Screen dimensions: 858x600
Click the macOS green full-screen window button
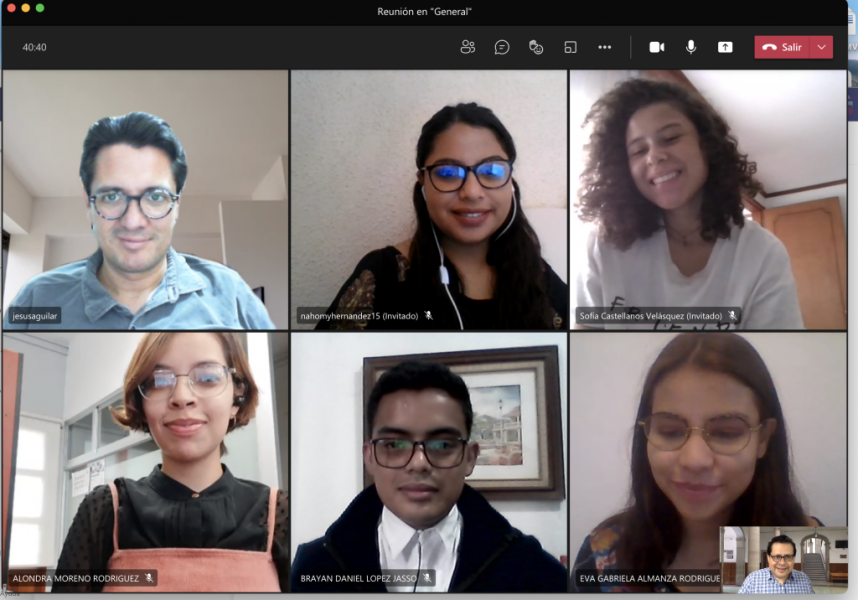click(x=40, y=8)
